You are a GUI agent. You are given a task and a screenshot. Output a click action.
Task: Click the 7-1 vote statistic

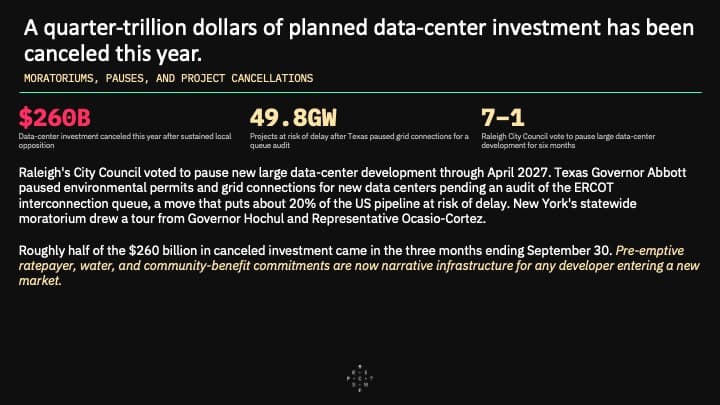(502, 118)
